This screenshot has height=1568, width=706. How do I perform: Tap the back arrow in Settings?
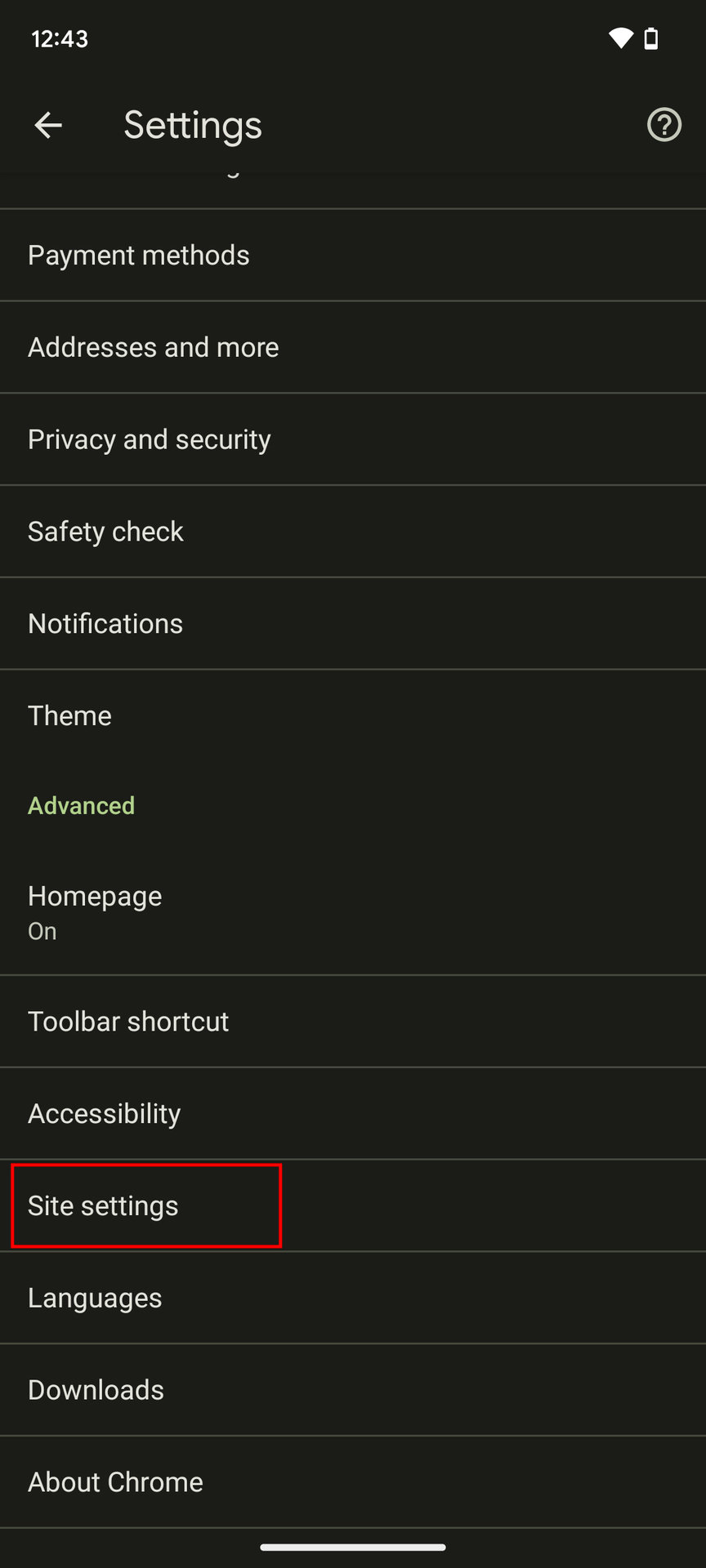pyautogui.click(x=48, y=125)
